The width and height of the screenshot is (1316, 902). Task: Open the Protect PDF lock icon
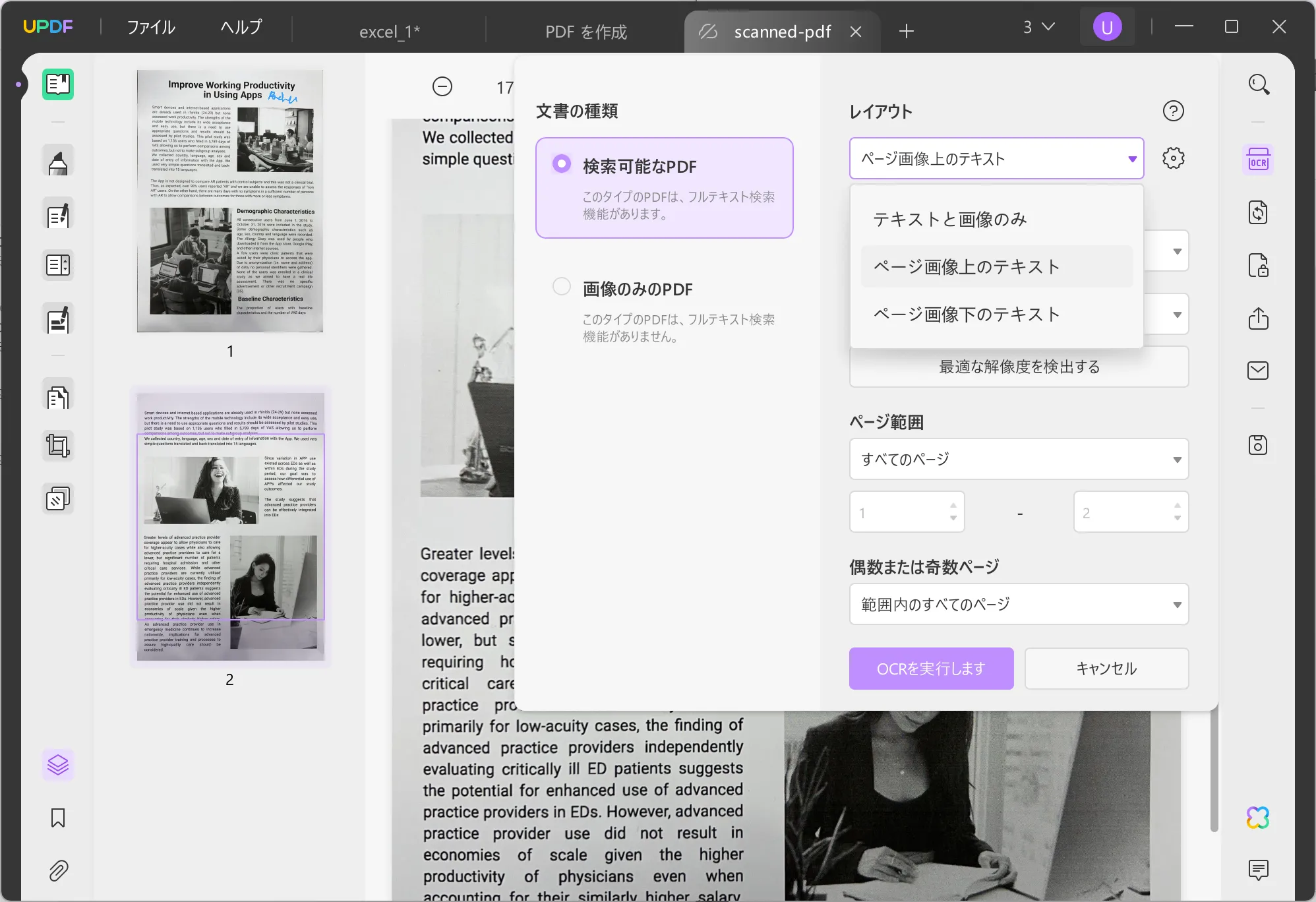[1258, 265]
